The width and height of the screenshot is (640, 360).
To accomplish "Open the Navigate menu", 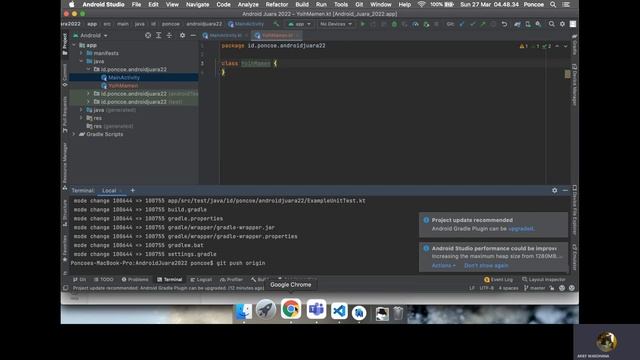I will coord(198,4).
